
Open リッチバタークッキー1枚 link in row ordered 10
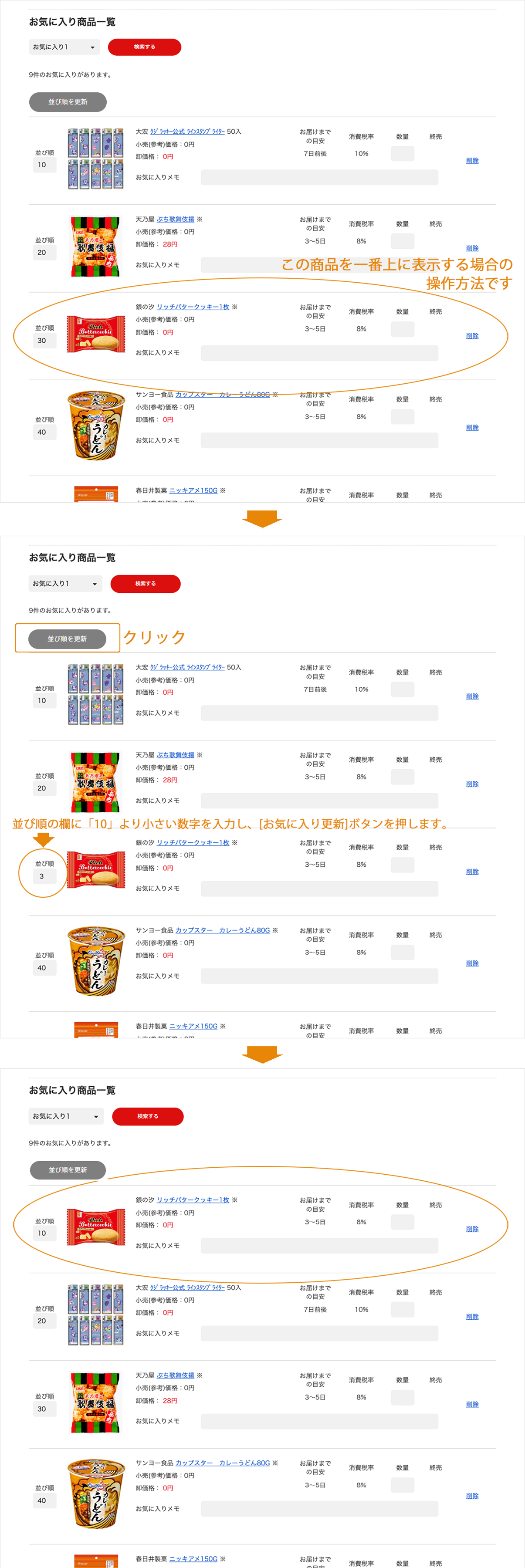193,1200
